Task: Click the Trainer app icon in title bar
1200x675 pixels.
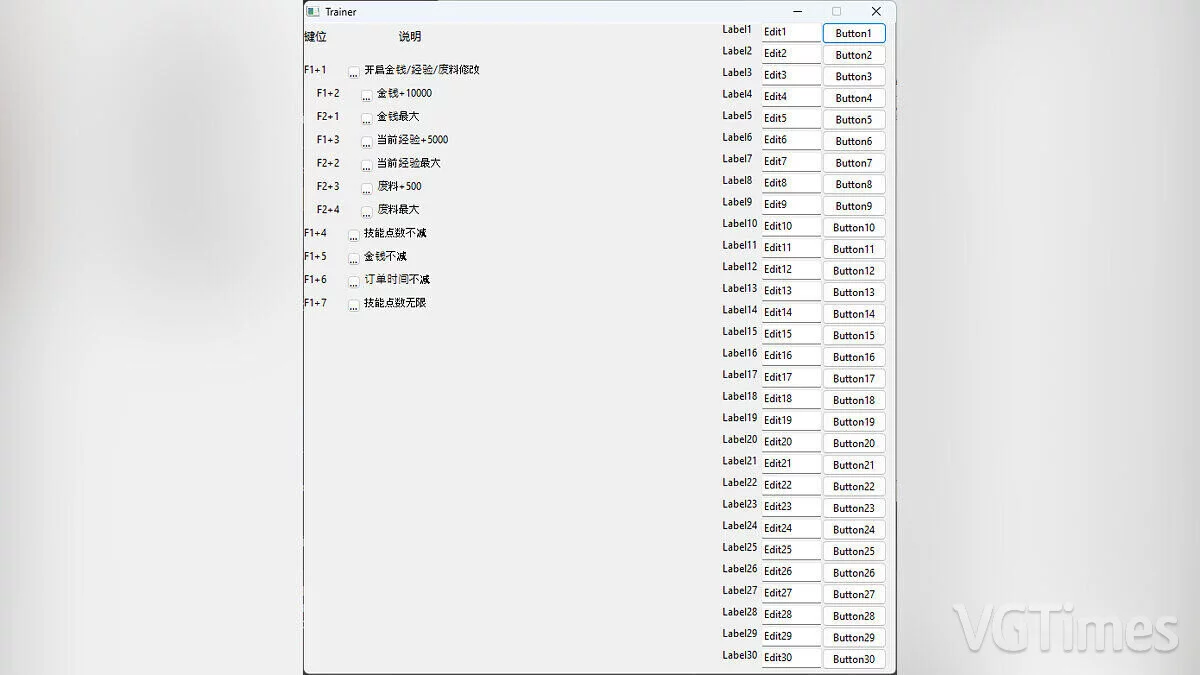Action: [x=313, y=12]
